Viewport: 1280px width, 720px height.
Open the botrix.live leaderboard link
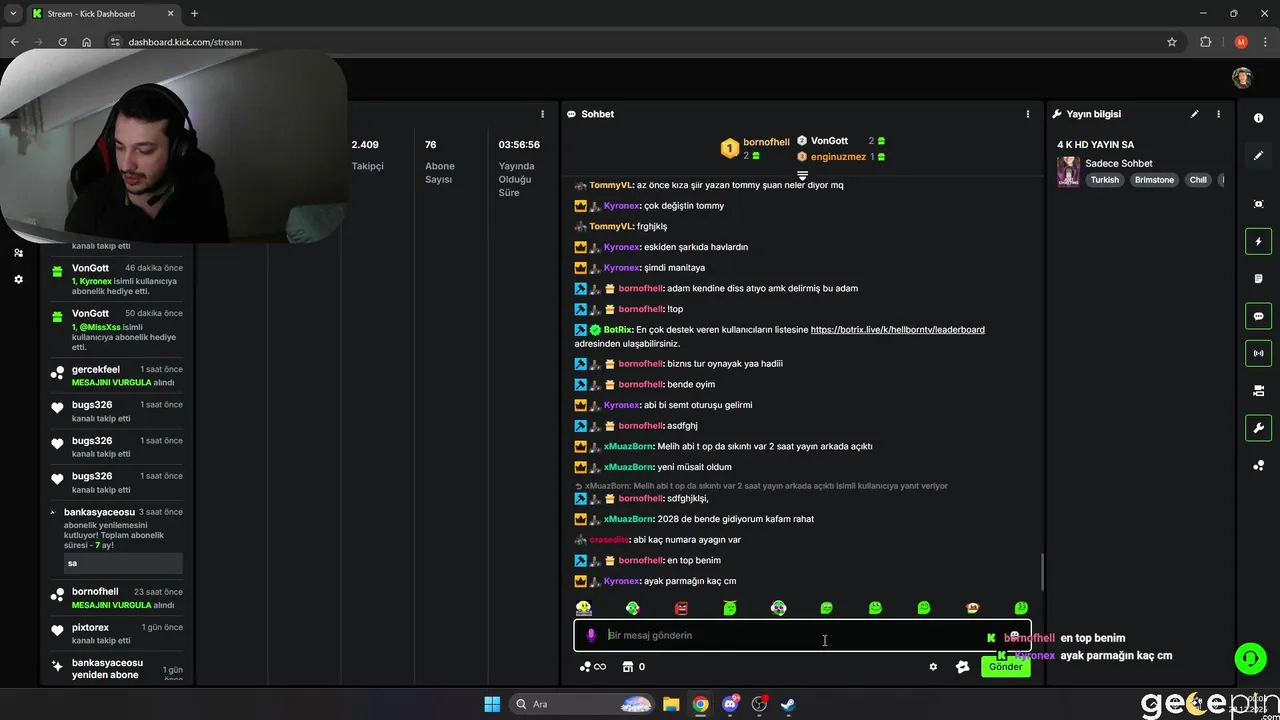click(897, 329)
